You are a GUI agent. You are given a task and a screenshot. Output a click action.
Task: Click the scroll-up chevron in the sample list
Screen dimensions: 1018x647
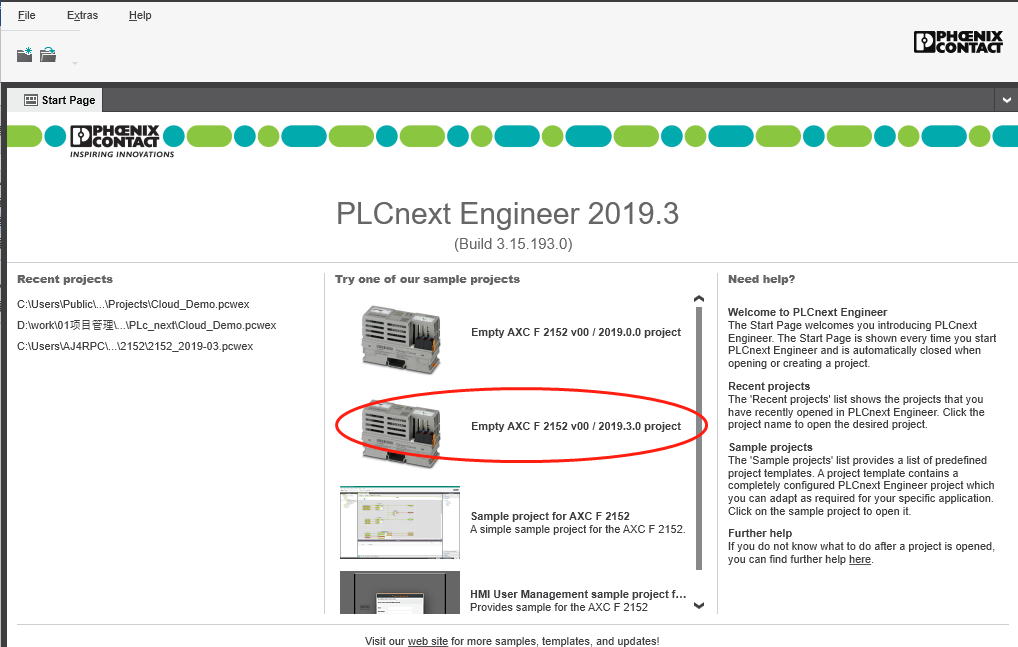(699, 297)
